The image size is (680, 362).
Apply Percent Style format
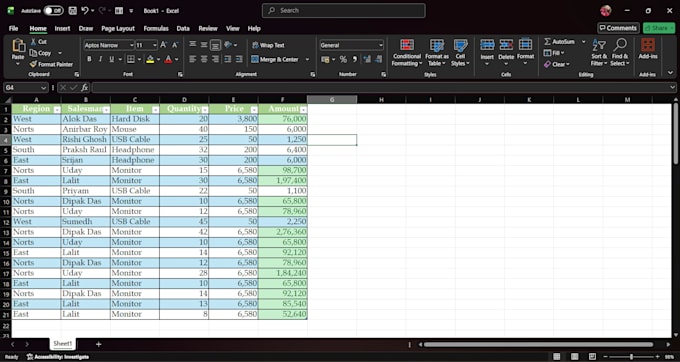(343, 59)
